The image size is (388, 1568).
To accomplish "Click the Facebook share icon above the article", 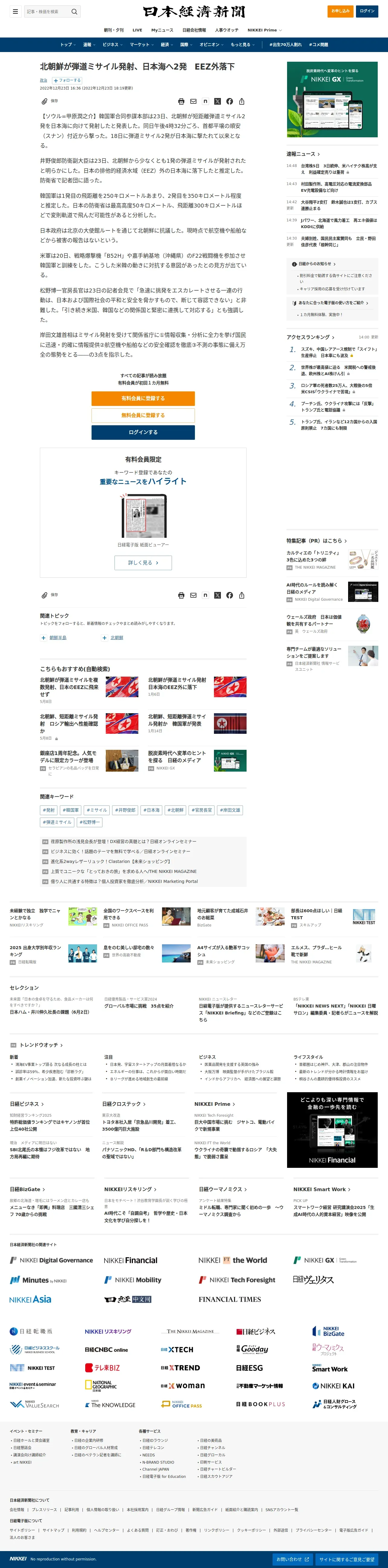I will 229,102.
